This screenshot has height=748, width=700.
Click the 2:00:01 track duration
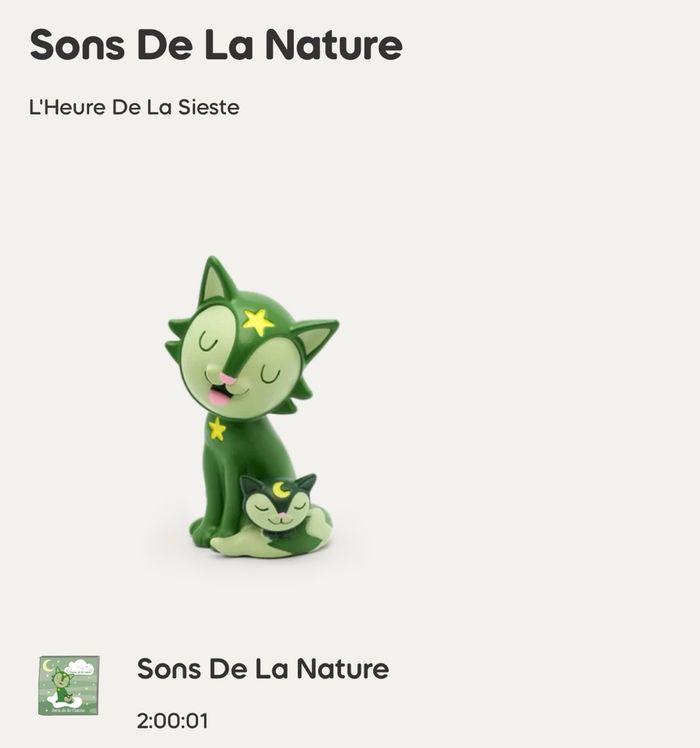point(172,720)
